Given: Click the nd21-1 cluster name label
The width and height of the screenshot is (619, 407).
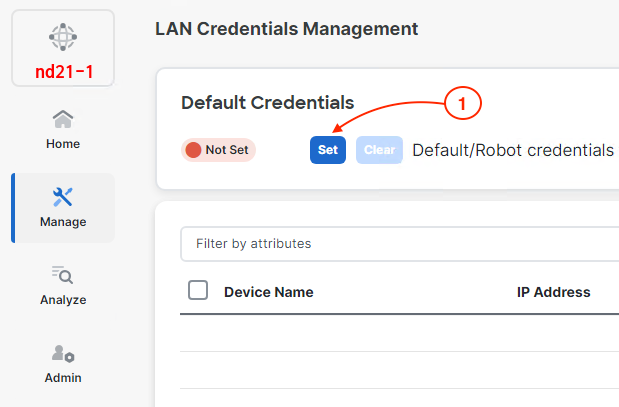Looking at the screenshot, I should [x=62, y=72].
